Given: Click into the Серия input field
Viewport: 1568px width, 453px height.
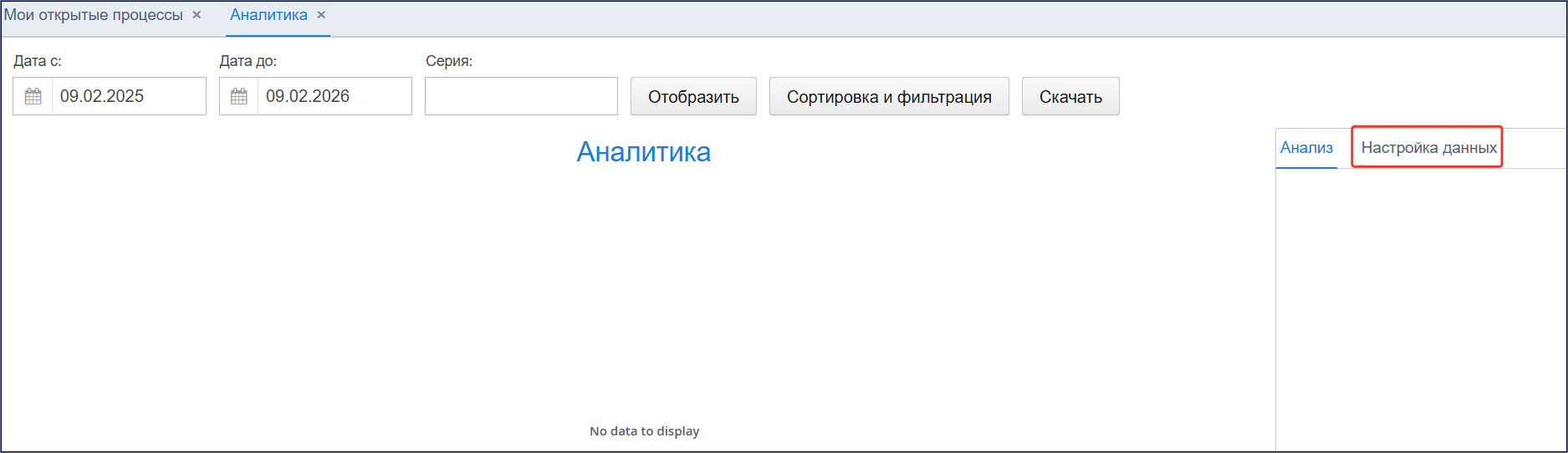Looking at the screenshot, I should (521, 96).
